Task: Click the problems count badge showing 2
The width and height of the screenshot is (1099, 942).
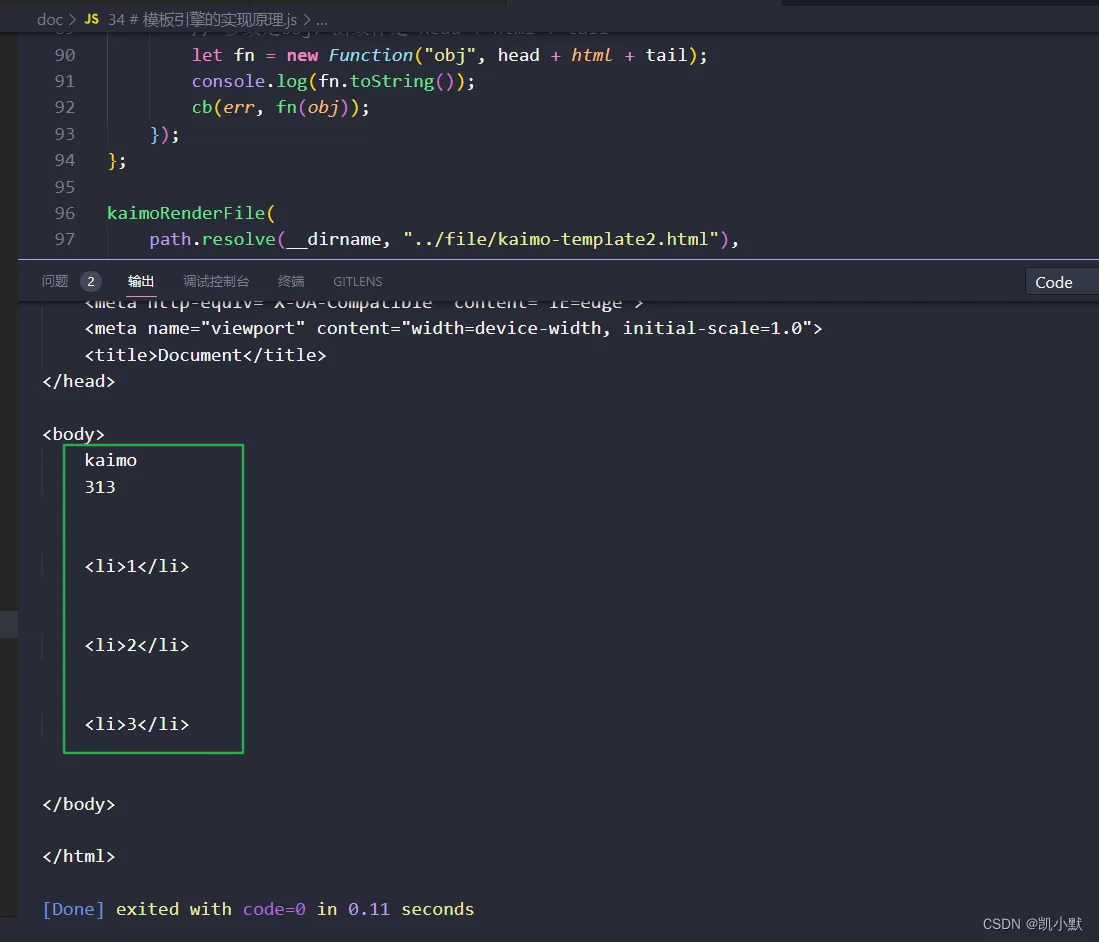Action: point(90,282)
